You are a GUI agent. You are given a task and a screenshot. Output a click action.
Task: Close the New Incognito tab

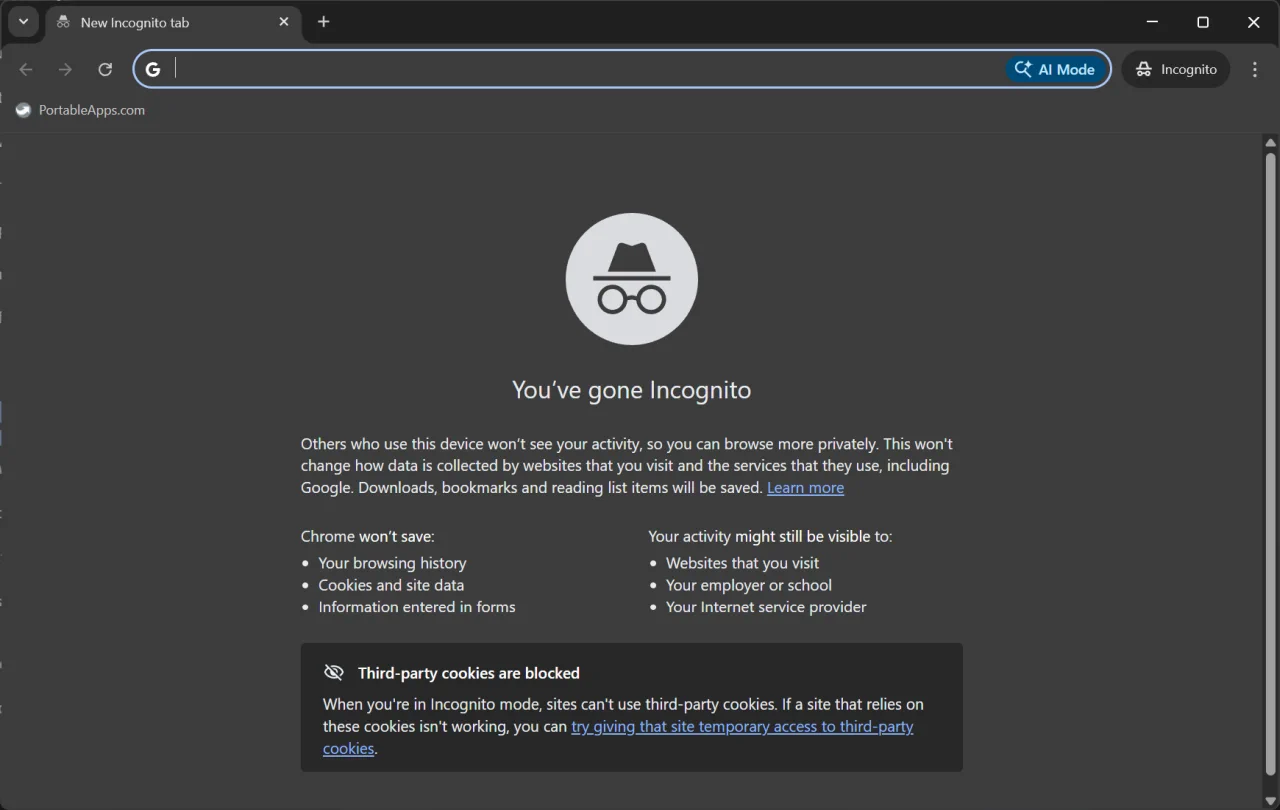(x=284, y=22)
